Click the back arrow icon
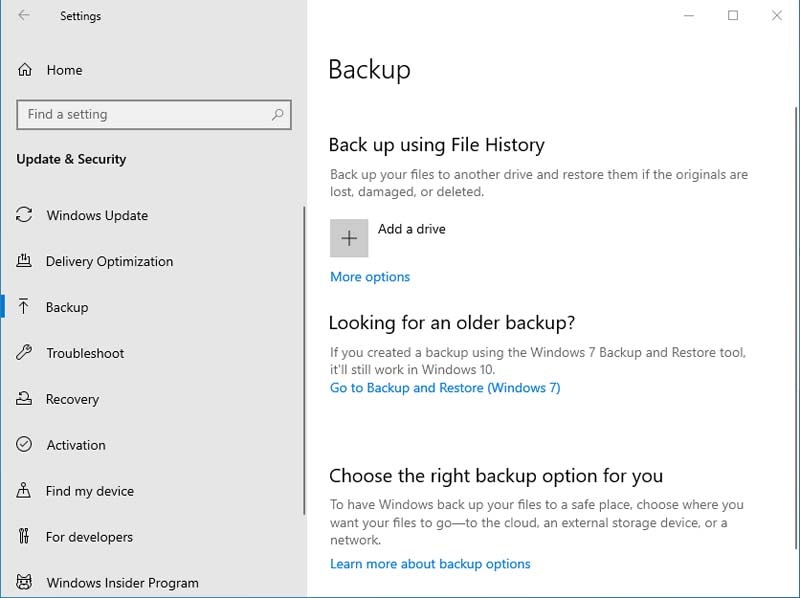Image resolution: width=800 pixels, height=598 pixels. click(24, 16)
